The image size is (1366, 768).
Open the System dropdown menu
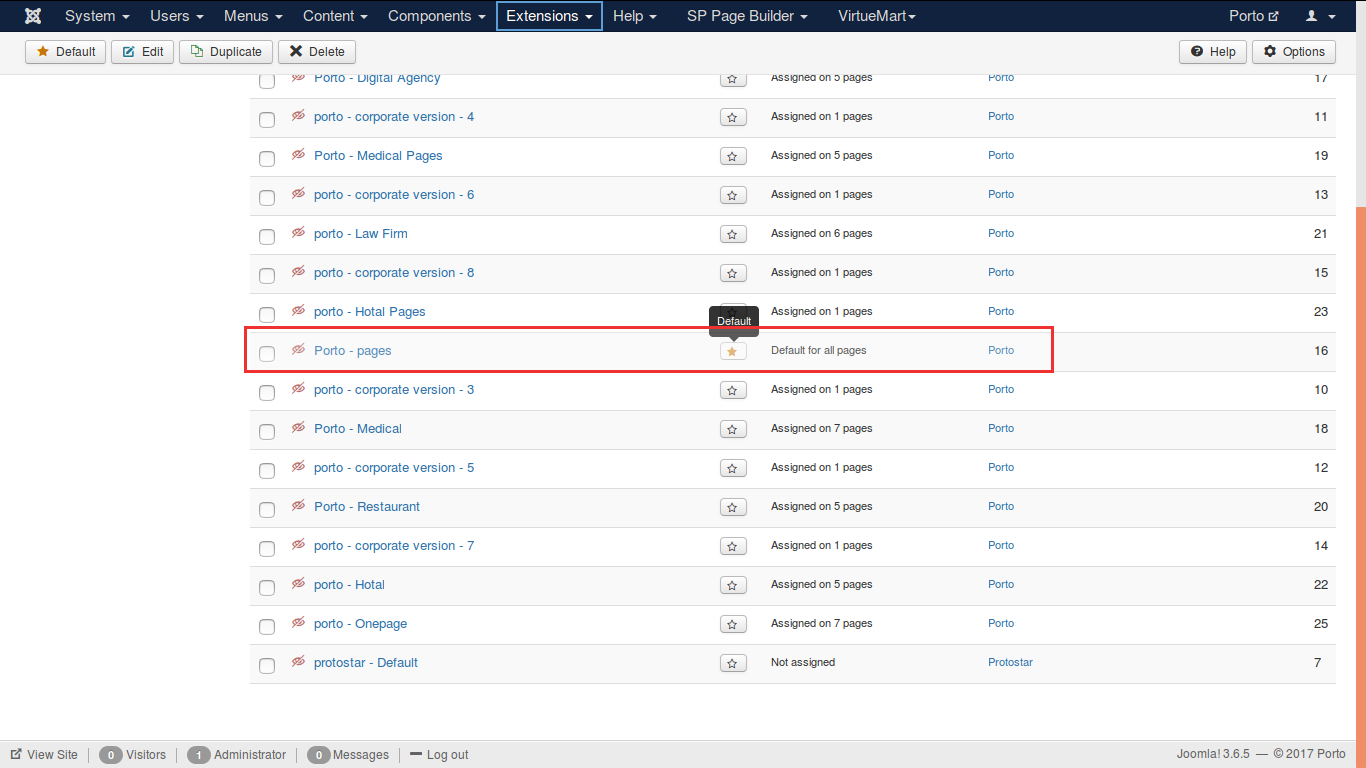[x=97, y=16]
